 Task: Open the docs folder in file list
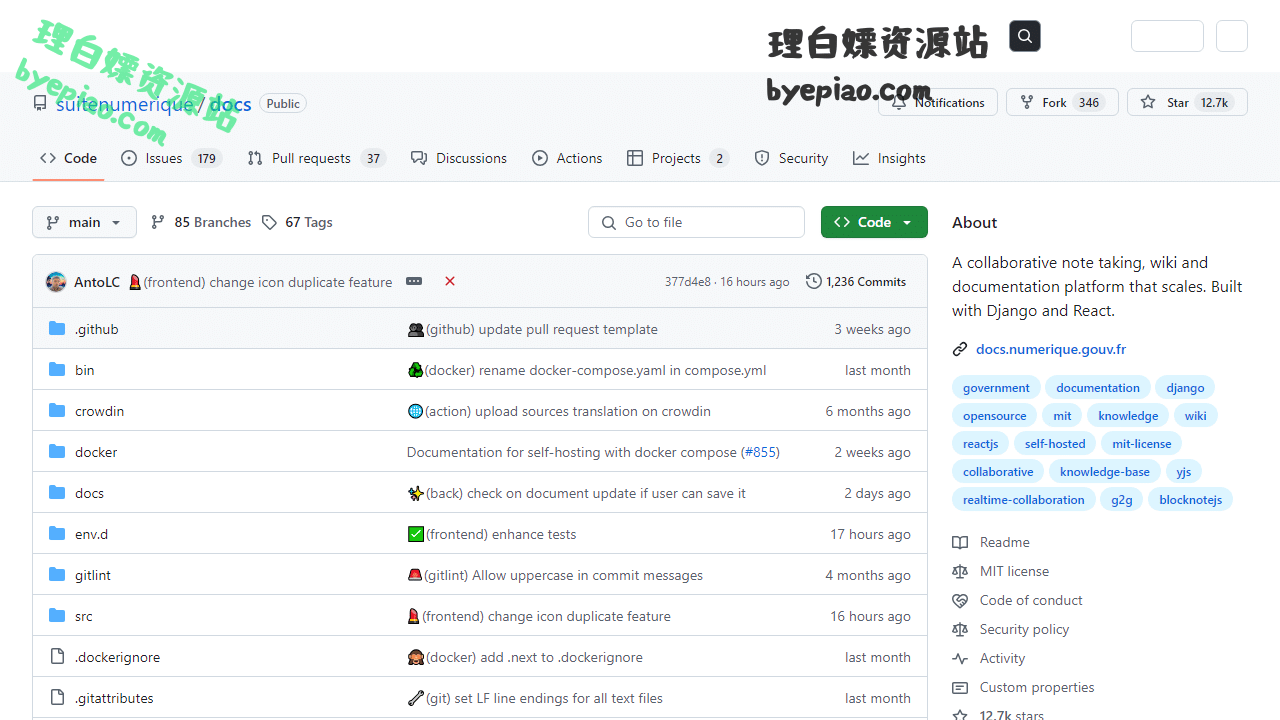pos(89,493)
